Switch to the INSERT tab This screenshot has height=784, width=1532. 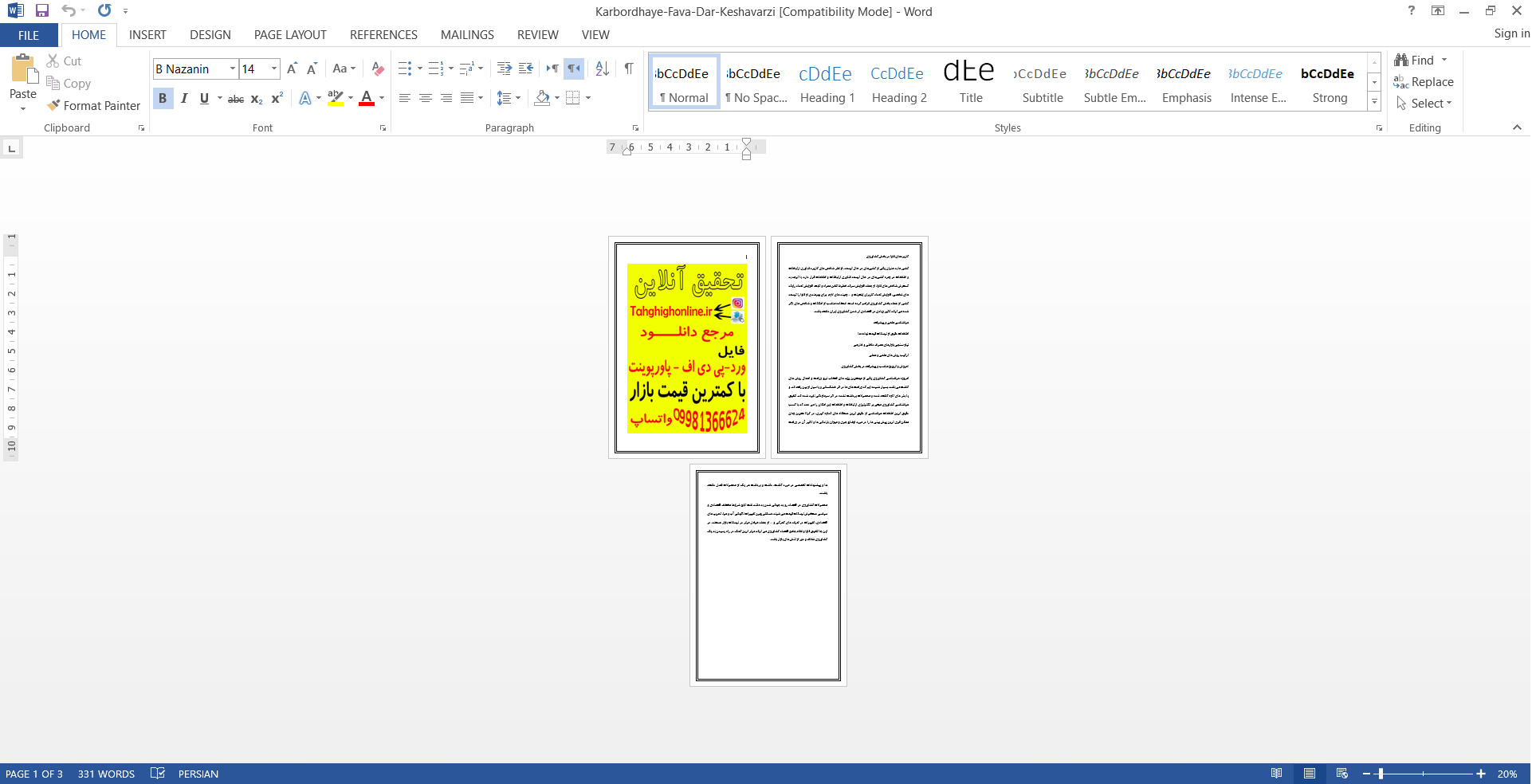(x=147, y=35)
